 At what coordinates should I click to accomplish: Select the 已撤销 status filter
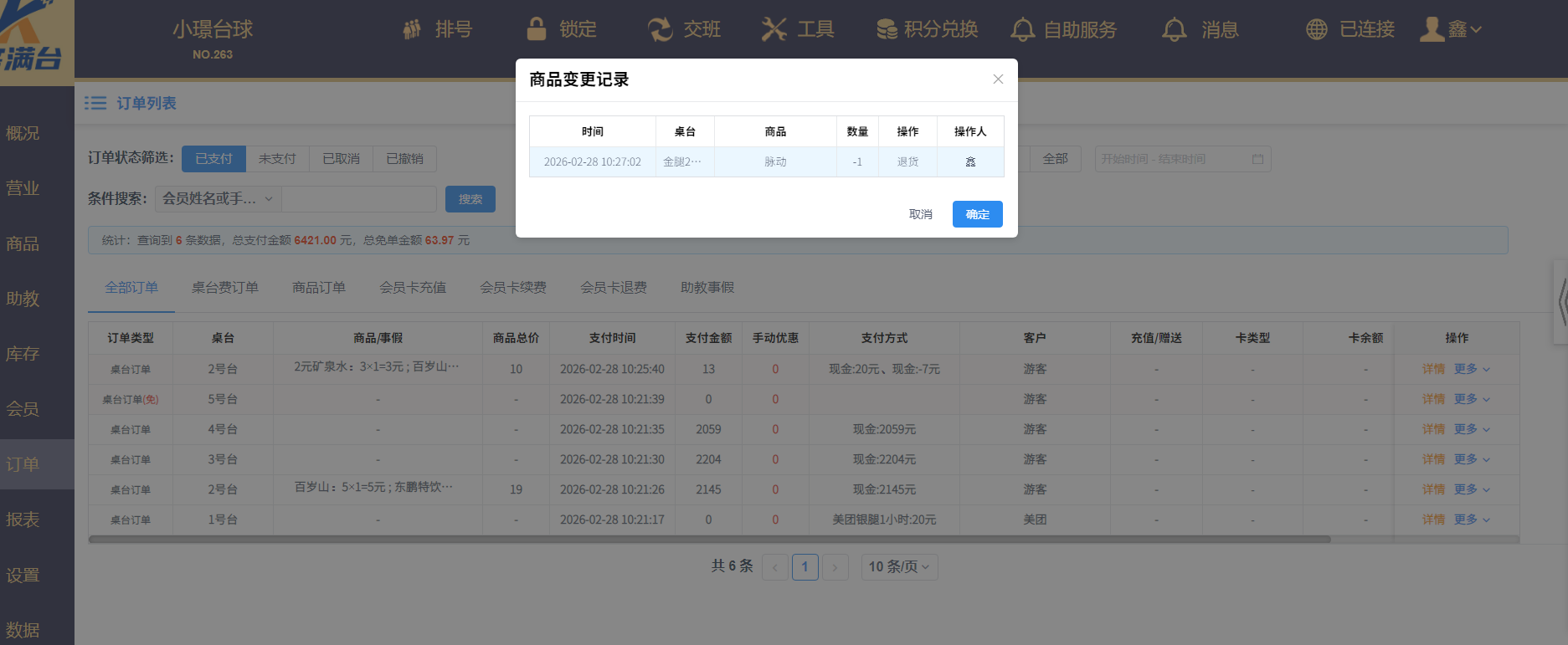(404, 159)
